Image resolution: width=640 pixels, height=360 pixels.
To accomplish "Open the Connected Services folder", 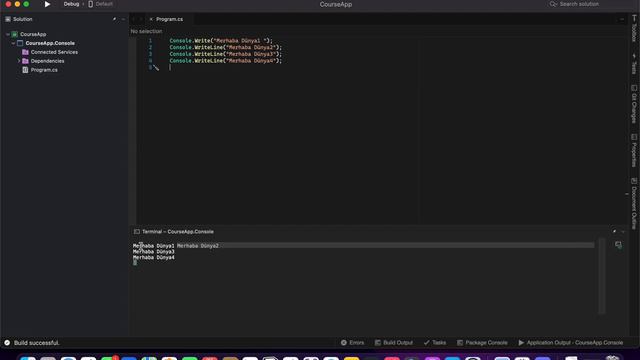I will click(54, 52).
